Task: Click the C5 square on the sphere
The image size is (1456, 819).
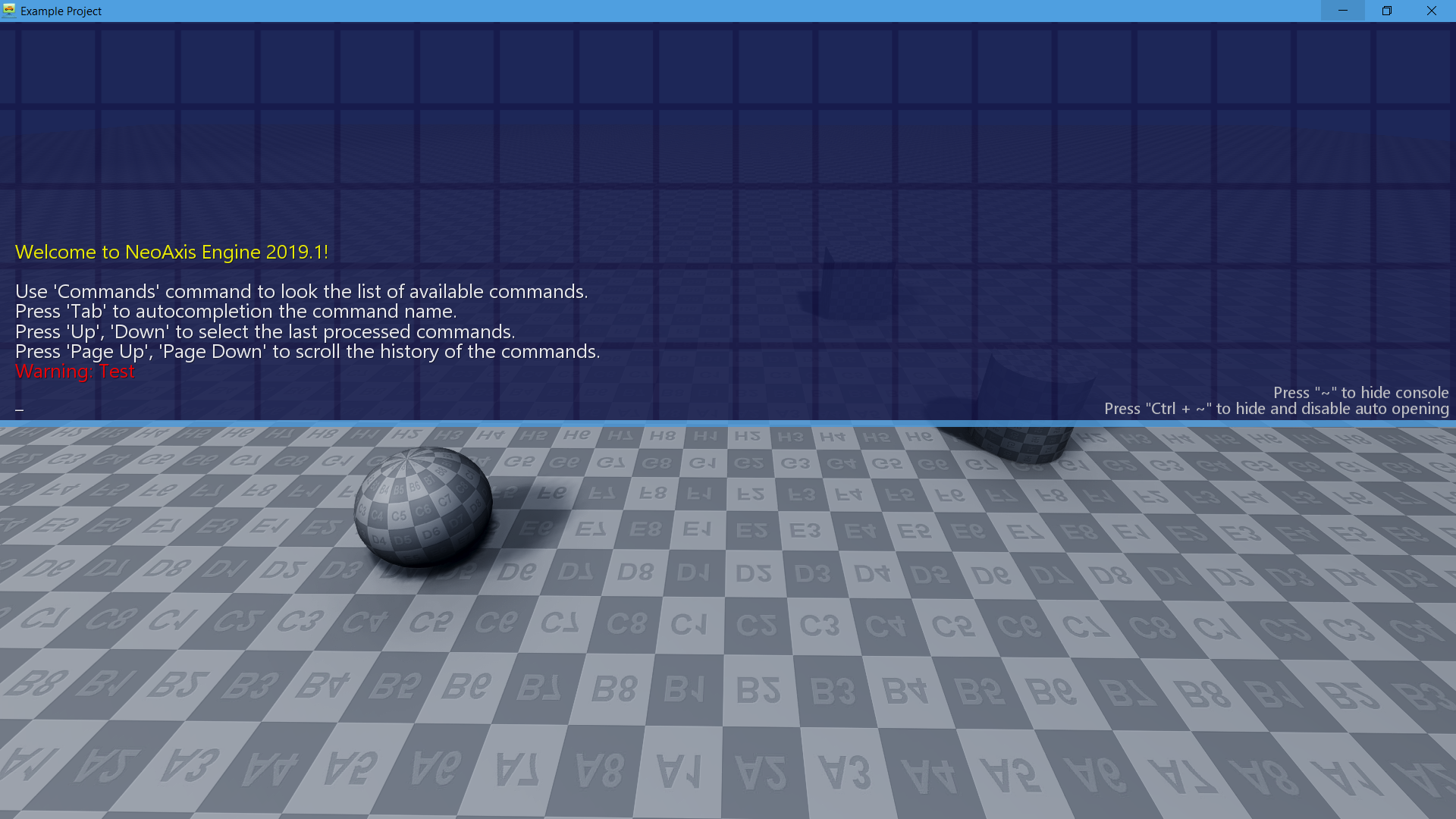Action: coord(398,516)
